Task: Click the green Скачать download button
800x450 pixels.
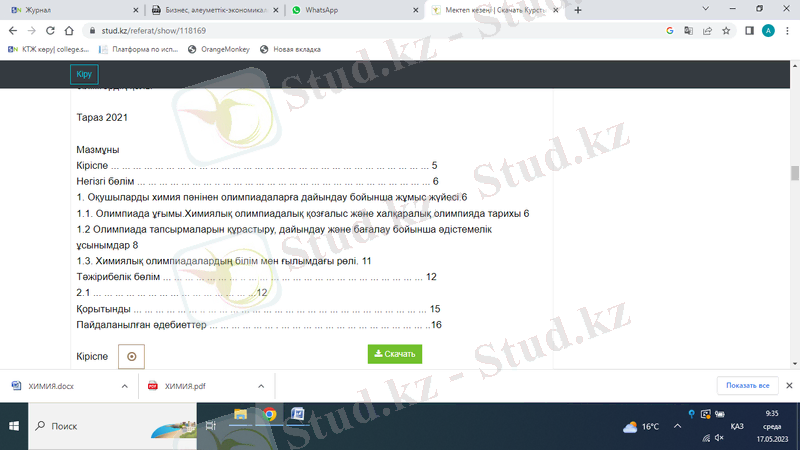Action: coord(395,354)
